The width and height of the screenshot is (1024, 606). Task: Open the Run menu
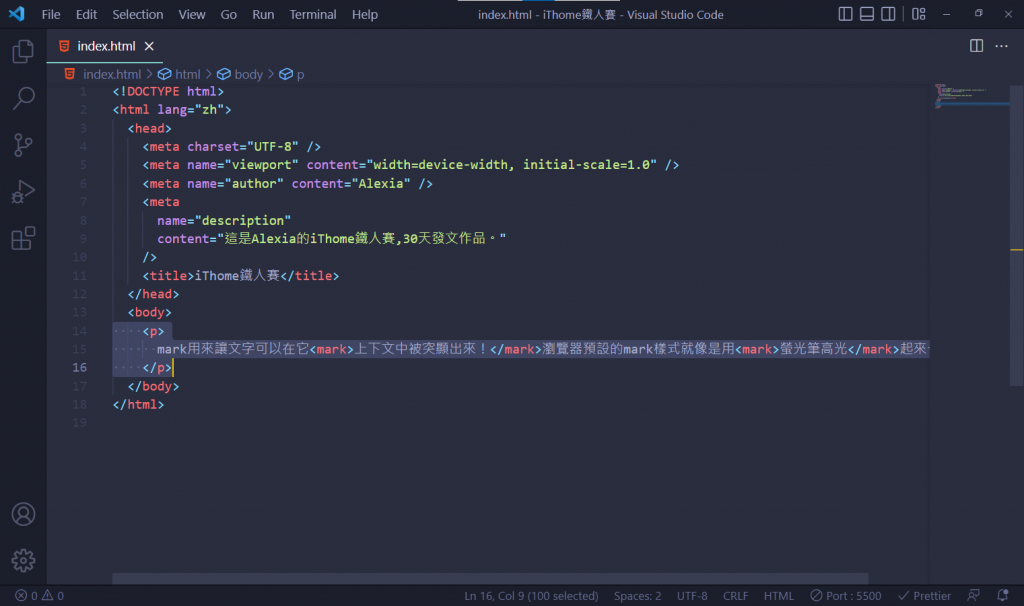[263, 14]
